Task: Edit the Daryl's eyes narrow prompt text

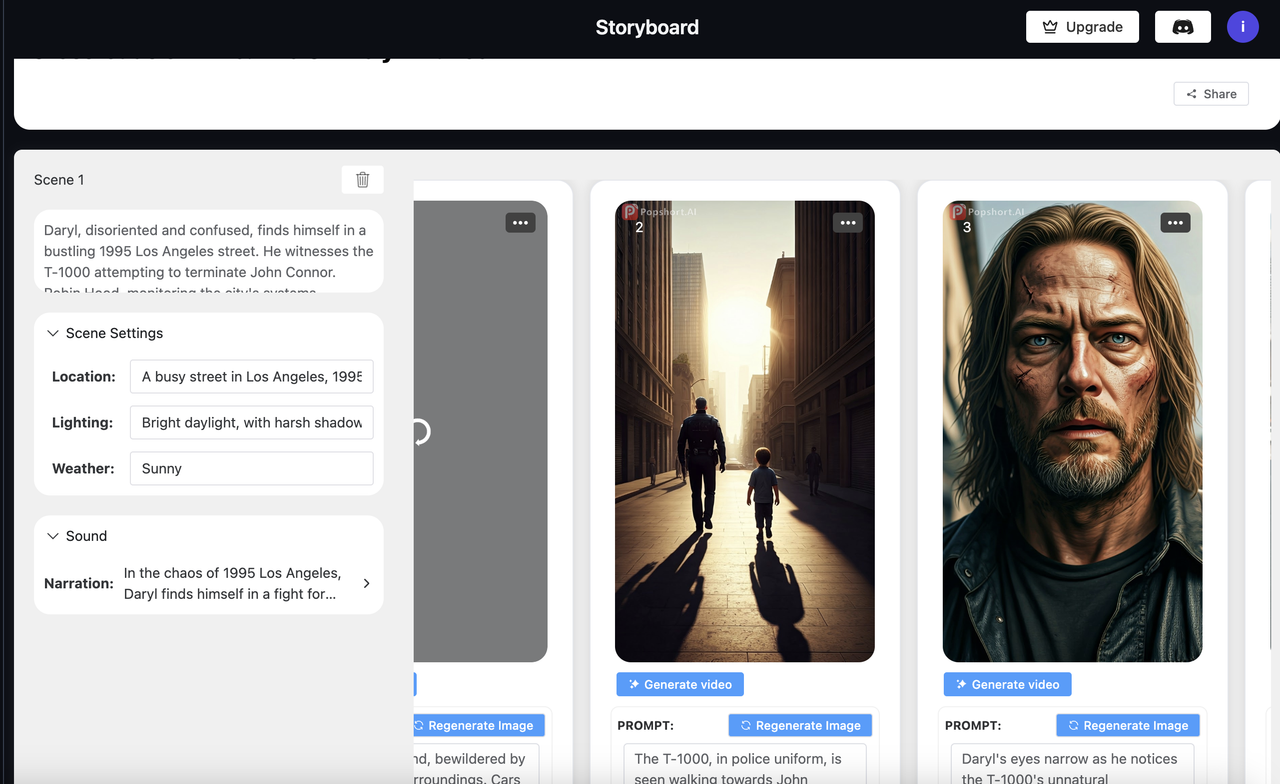Action: [x=1072, y=764]
